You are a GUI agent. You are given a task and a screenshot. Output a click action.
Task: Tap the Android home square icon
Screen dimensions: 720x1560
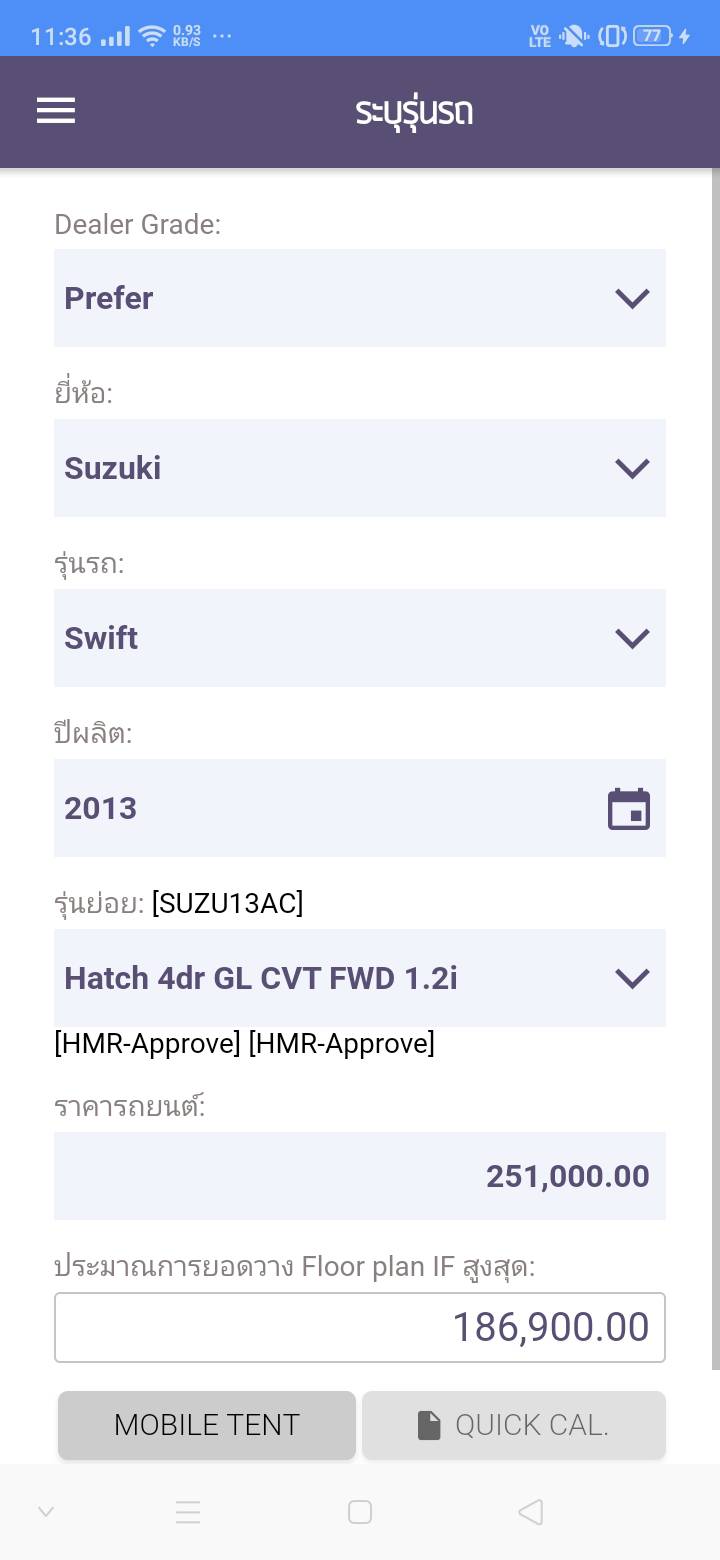[360, 1512]
